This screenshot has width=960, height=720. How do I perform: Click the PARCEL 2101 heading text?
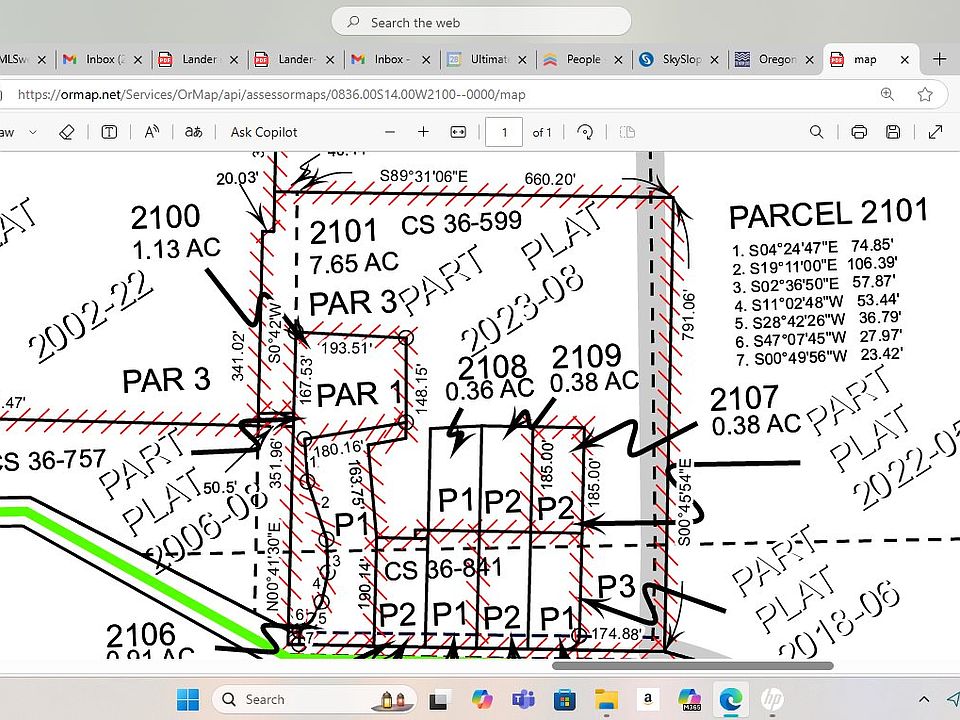[829, 214]
